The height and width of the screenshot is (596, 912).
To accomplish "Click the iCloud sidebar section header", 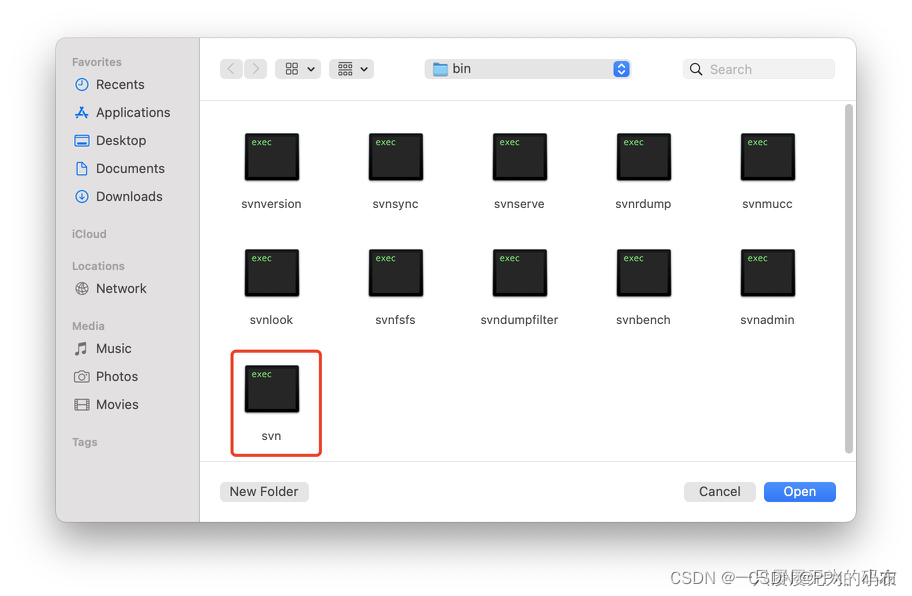I will (90, 234).
